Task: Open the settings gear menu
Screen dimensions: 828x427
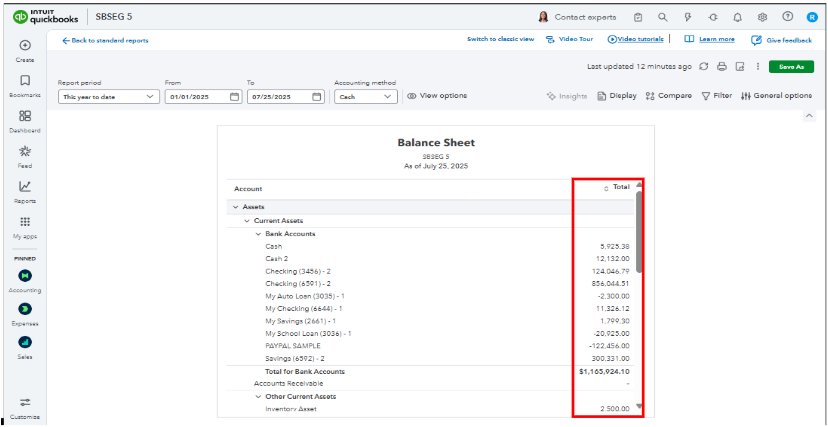Action: click(x=762, y=17)
